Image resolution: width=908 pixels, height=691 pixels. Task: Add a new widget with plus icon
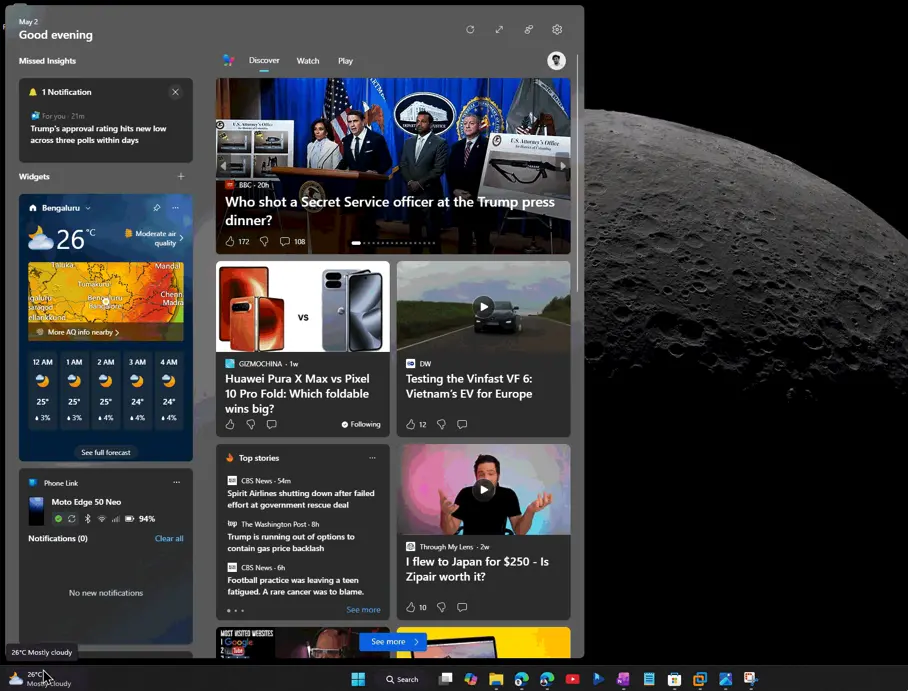pyautogui.click(x=181, y=176)
